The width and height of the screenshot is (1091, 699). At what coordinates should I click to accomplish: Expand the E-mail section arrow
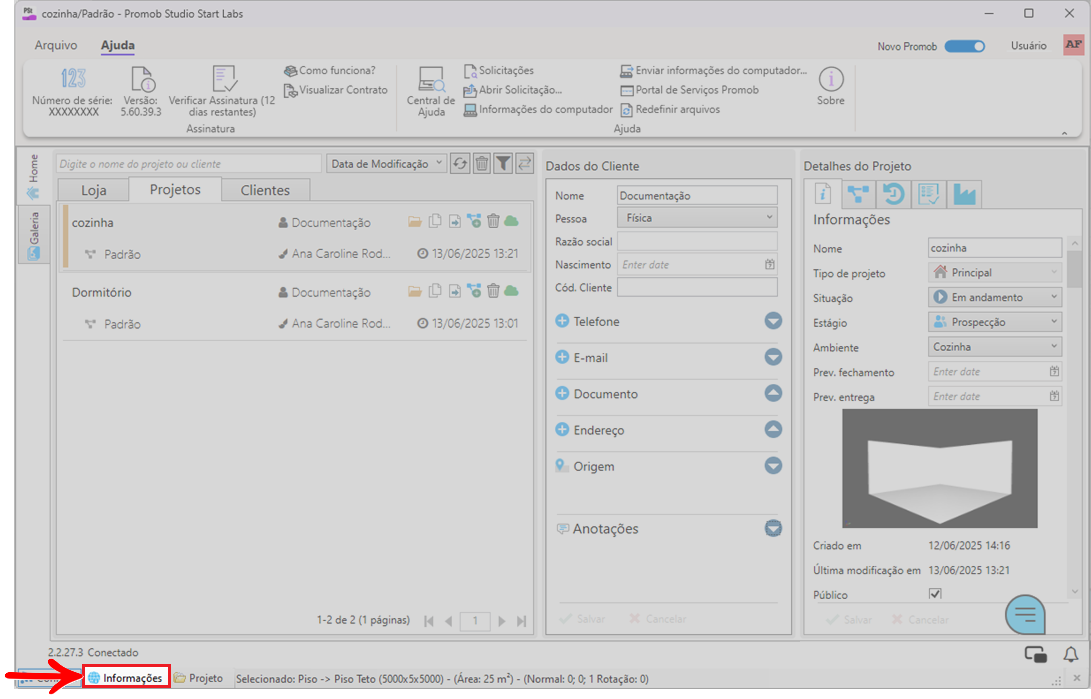(x=773, y=357)
